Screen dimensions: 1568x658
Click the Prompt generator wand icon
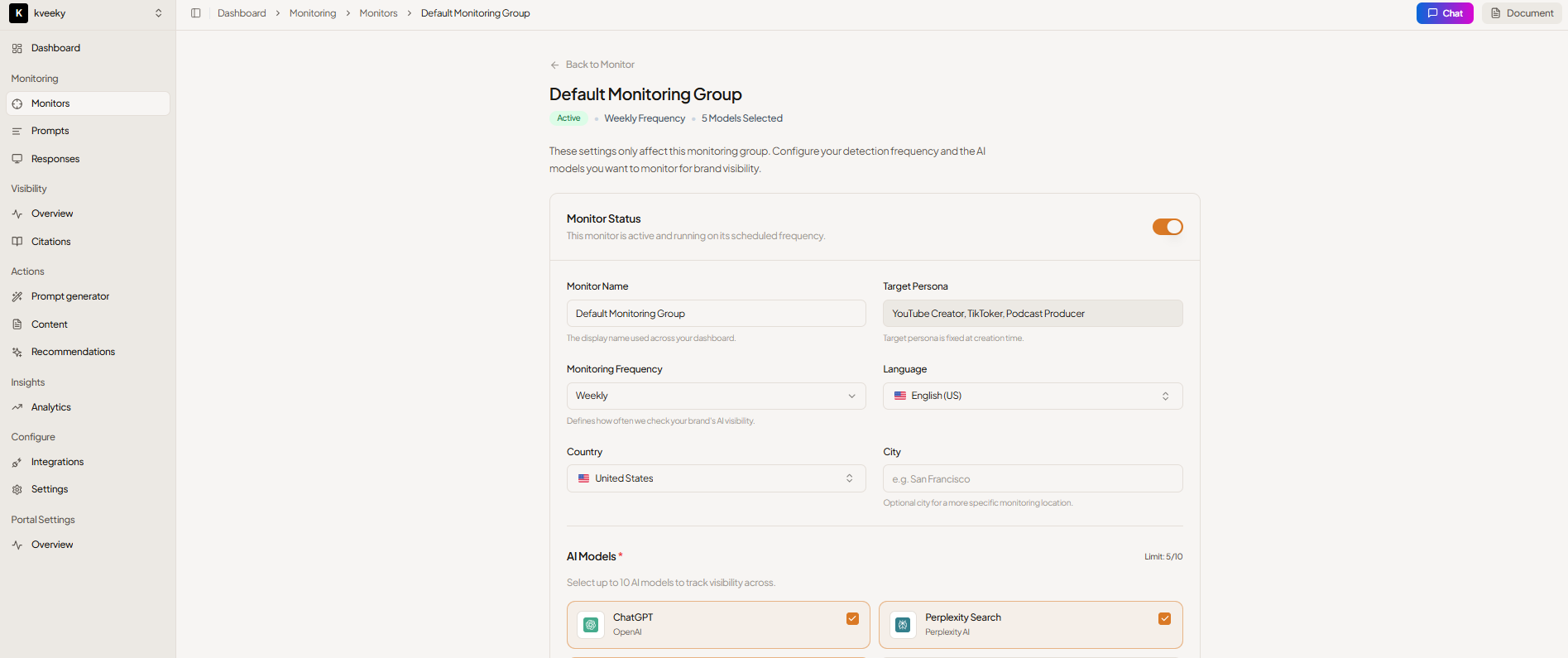point(17,296)
